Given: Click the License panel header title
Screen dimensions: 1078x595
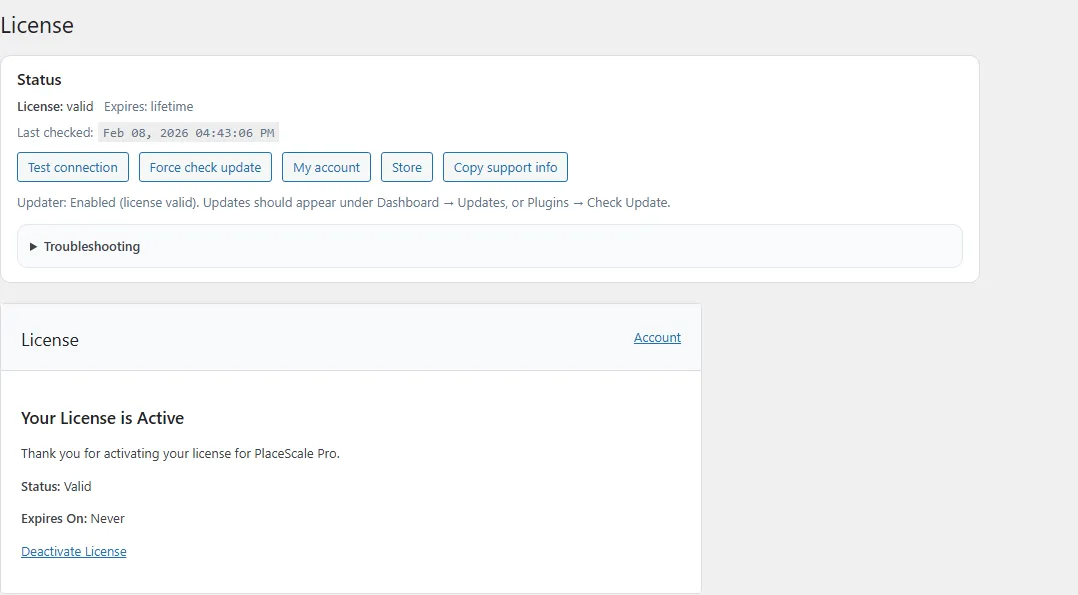Looking at the screenshot, I should tap(50, 340).
